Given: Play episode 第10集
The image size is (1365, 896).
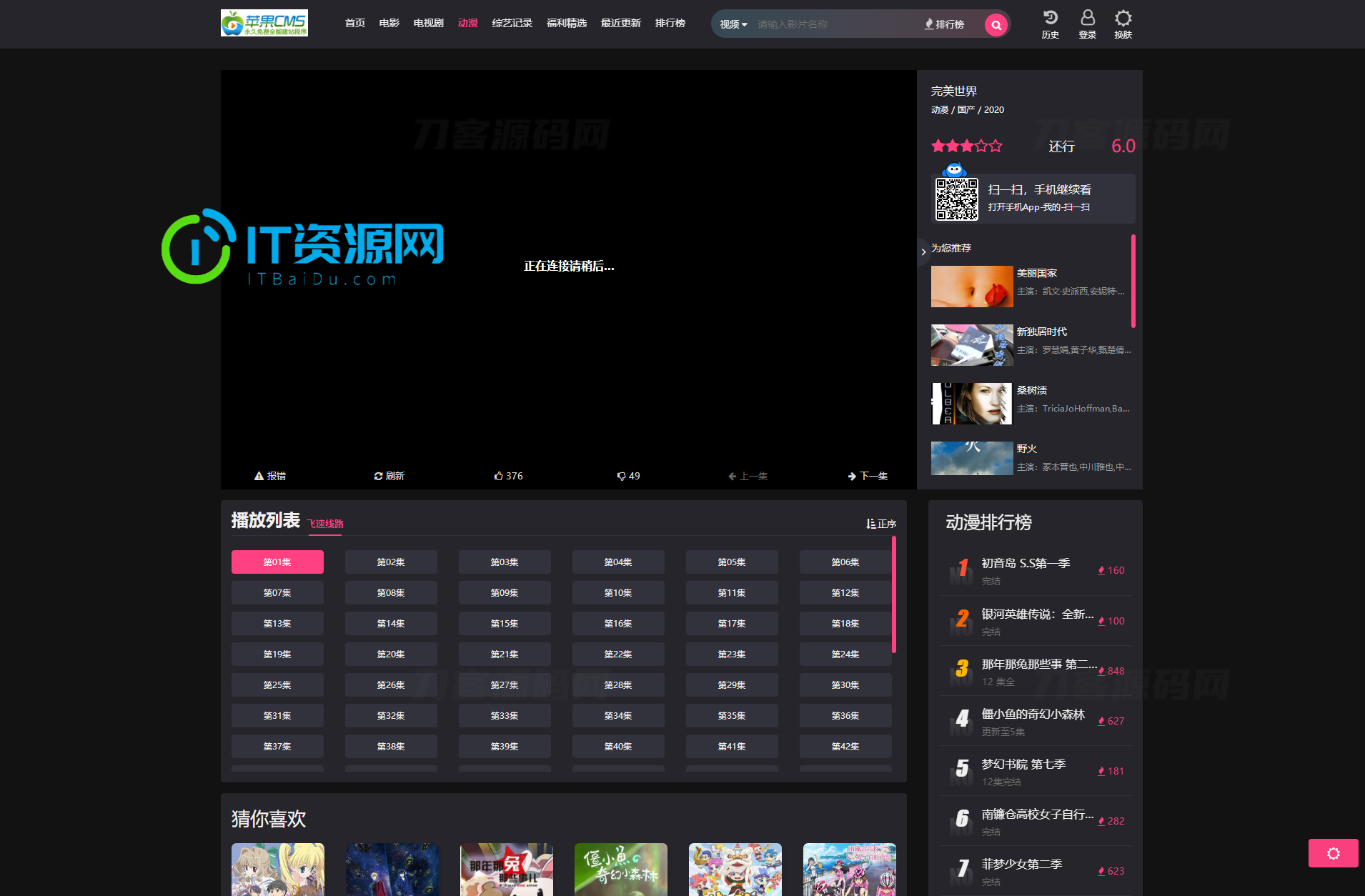Looking at the screenshot, I should click(618, 593).
